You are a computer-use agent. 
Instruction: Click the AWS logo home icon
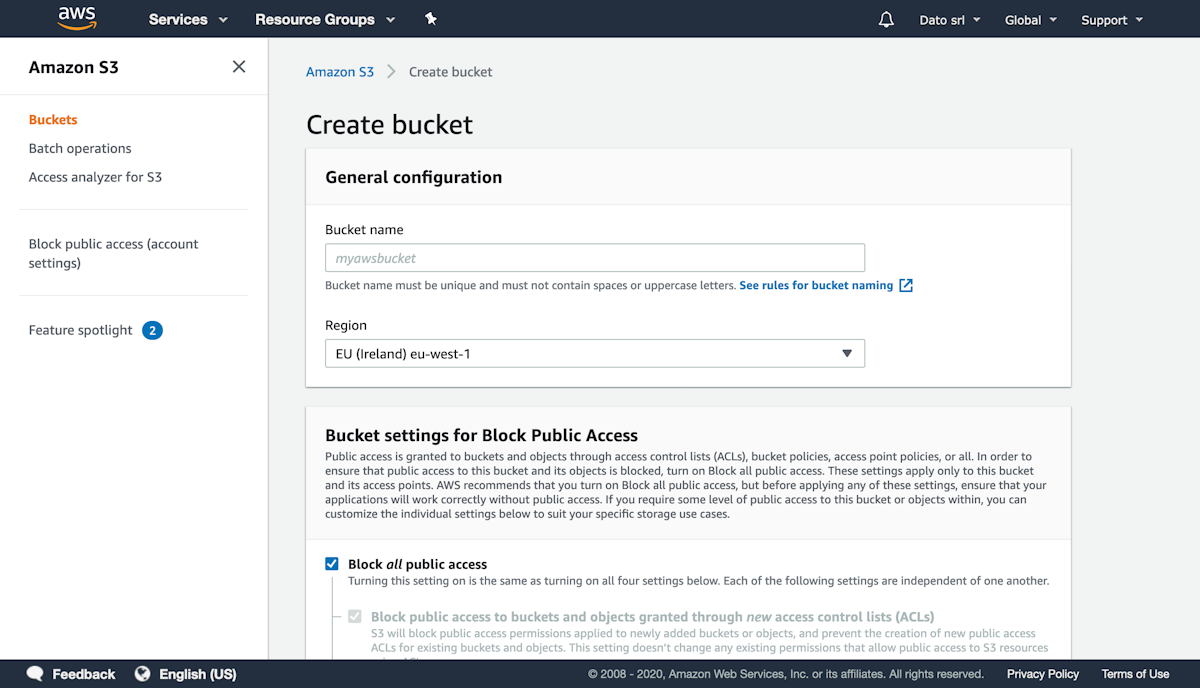(76, 18)
